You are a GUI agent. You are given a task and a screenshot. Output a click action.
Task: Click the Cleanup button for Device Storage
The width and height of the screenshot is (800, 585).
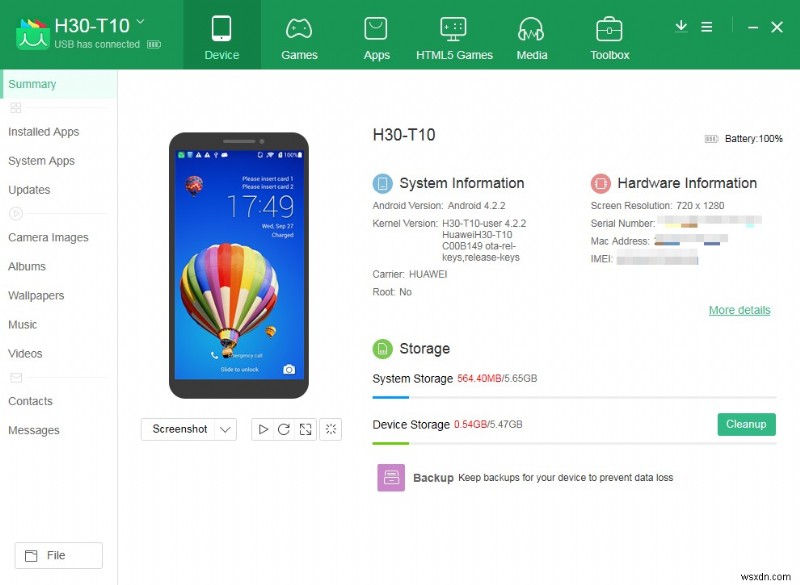746,424
